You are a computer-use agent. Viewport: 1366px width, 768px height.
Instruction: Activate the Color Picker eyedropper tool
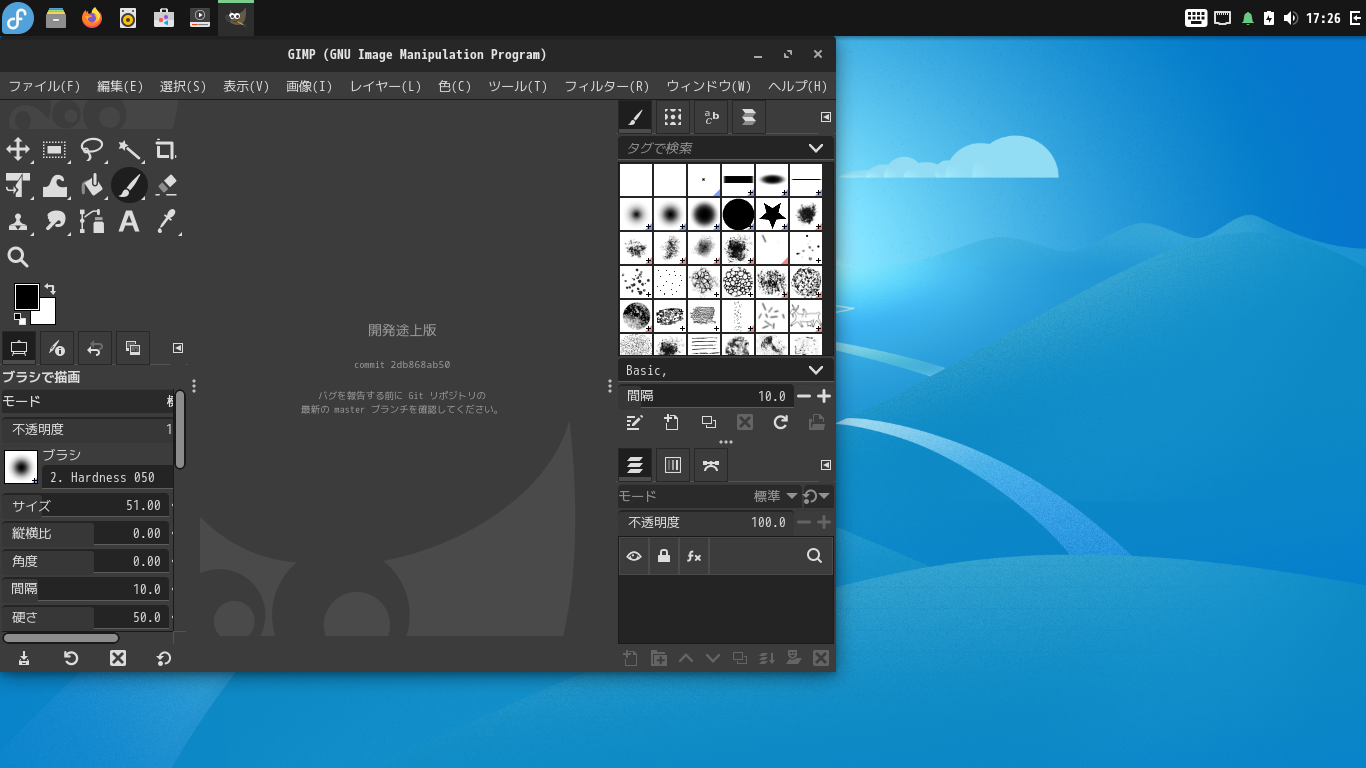(166, 221)
